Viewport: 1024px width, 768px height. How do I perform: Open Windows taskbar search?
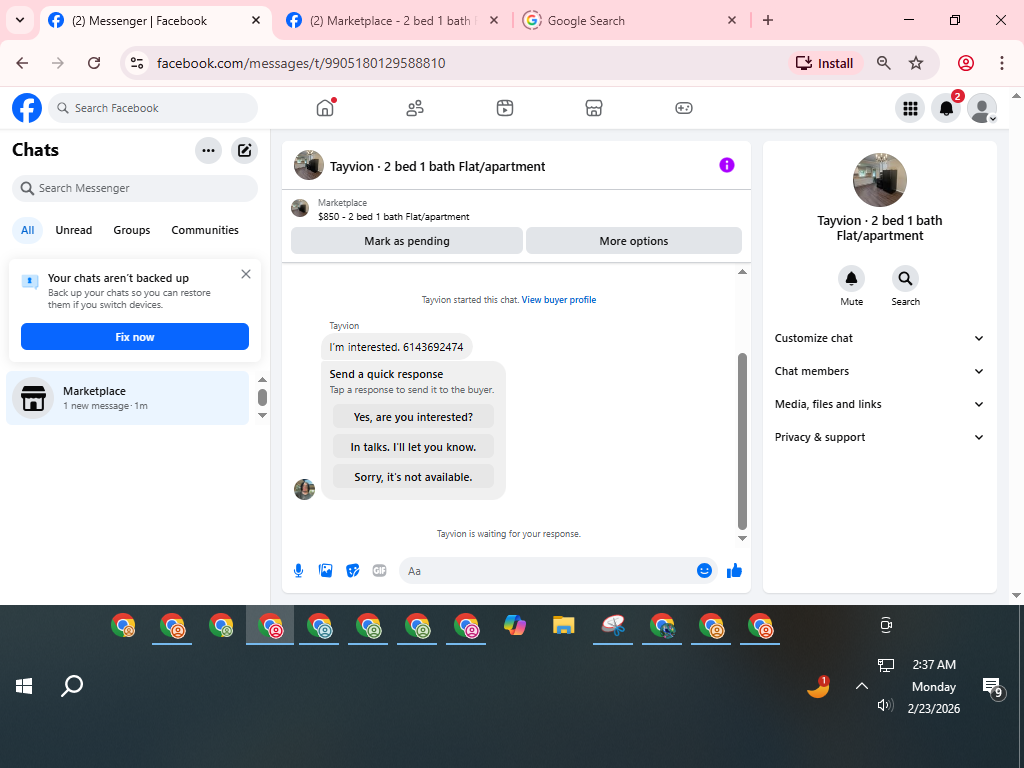(72, 686)
